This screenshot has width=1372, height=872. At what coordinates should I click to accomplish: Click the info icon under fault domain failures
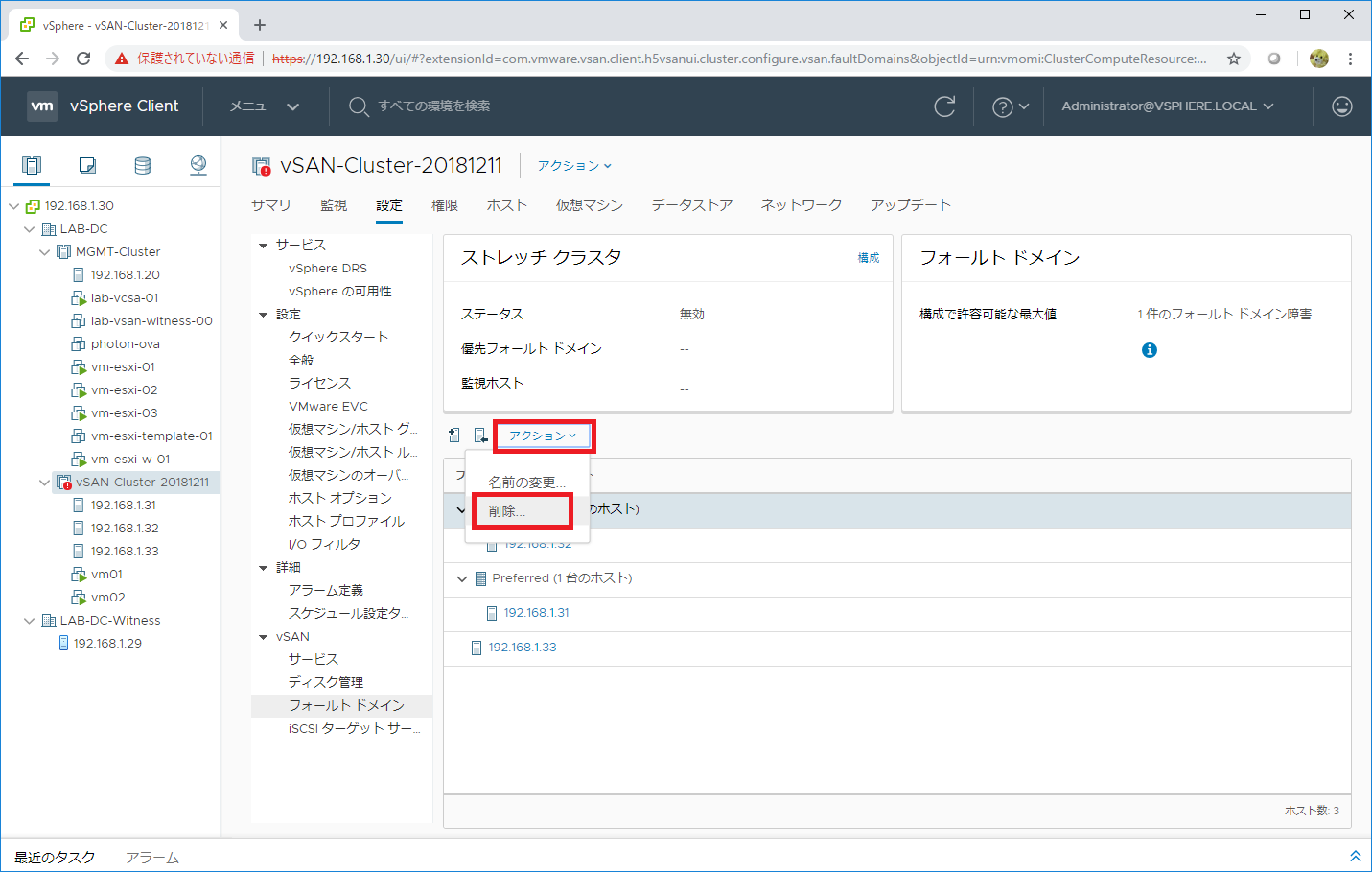1150,350
